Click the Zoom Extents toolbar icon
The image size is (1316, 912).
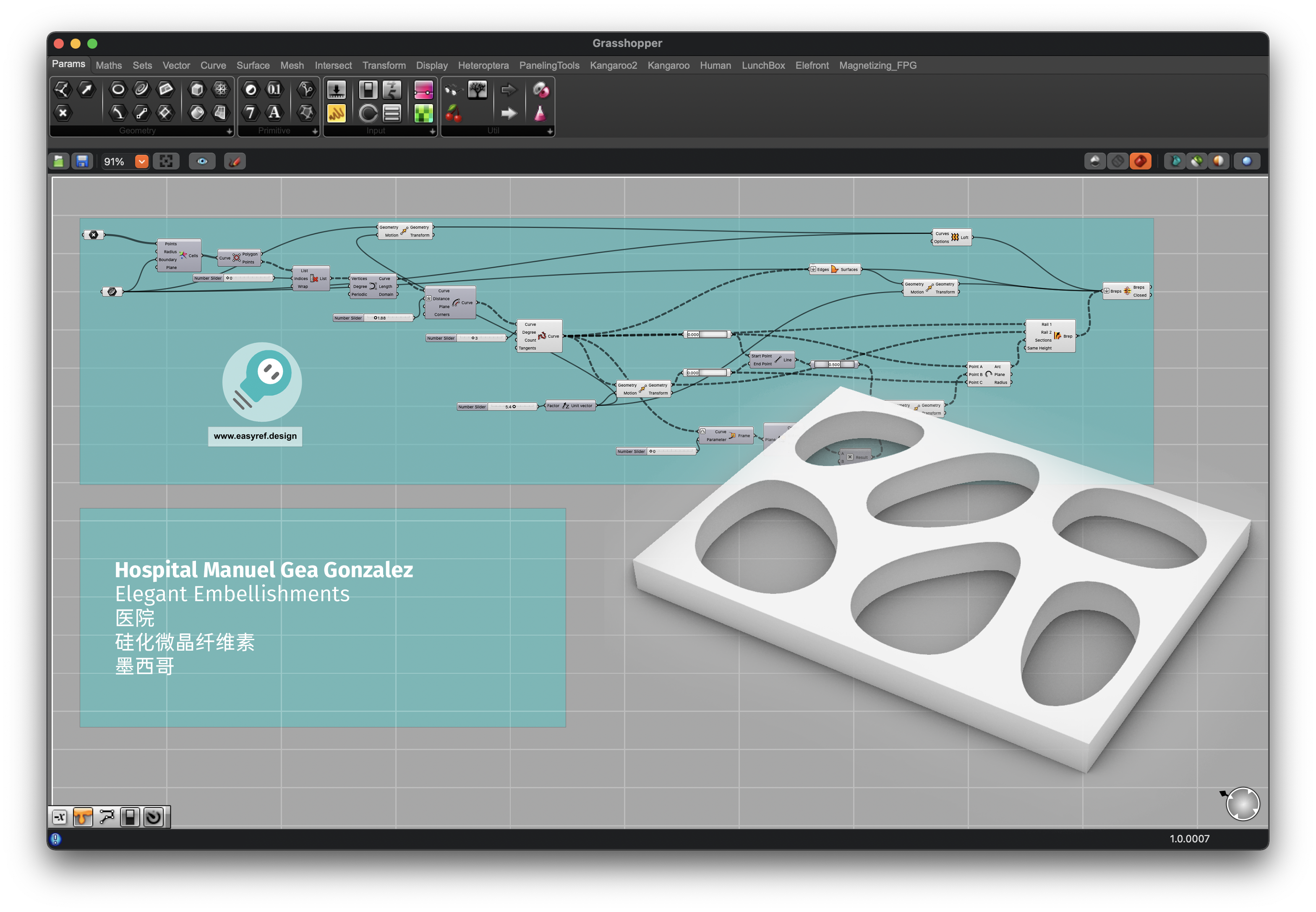click(166, 162)
